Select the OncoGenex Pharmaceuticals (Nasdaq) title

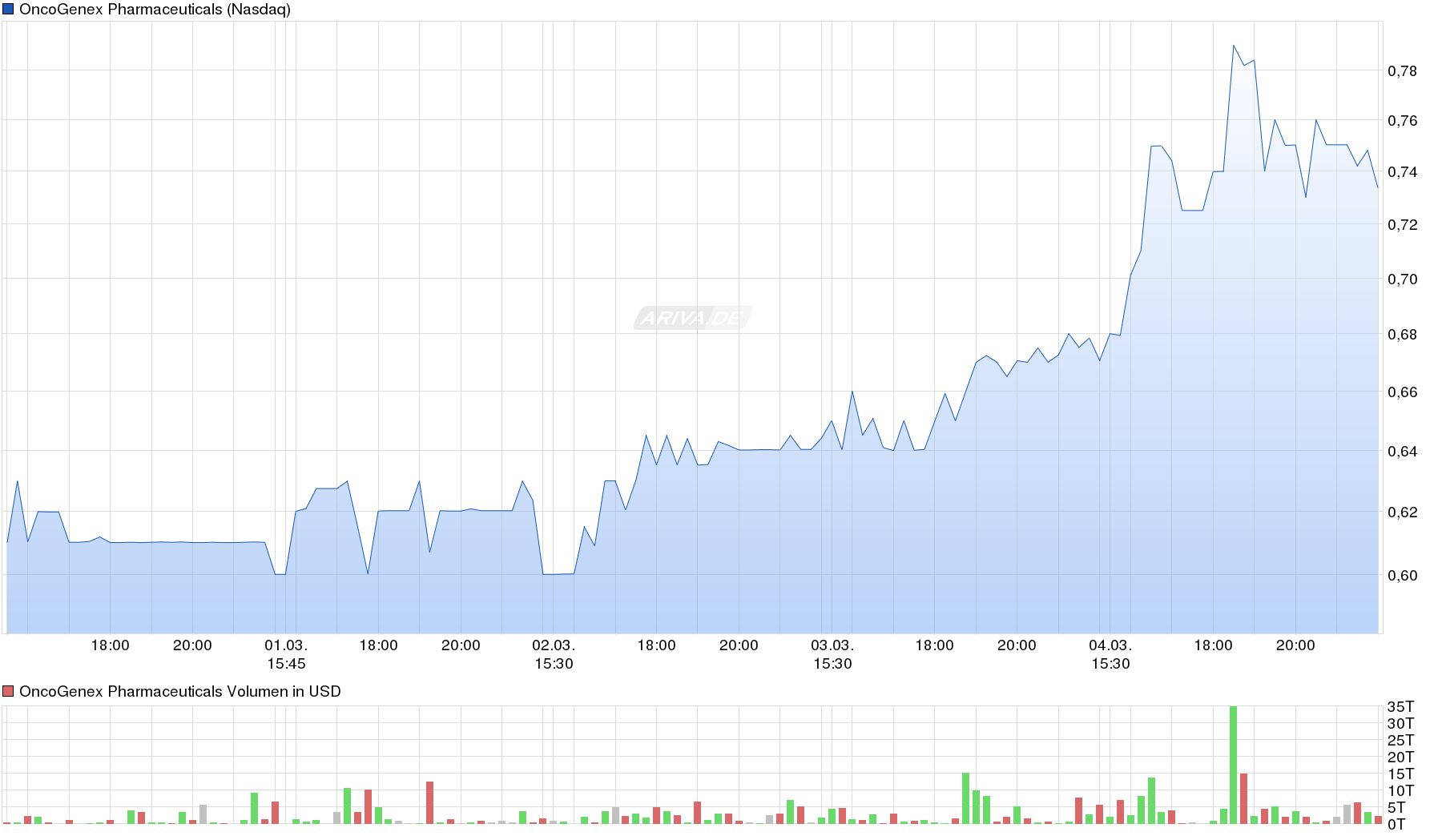pyautogui.click(x=157, y=9)
